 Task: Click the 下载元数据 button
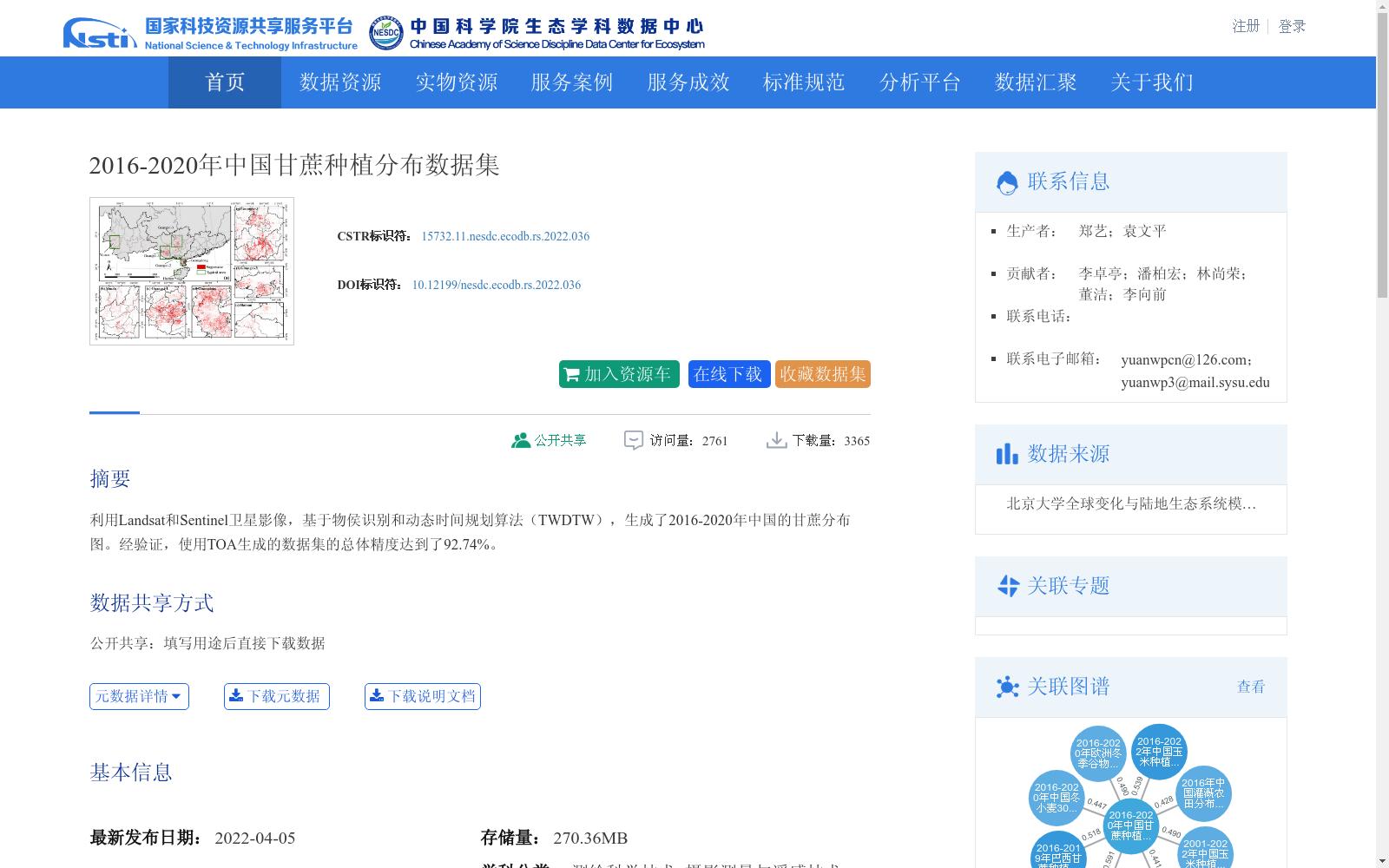click(277, 696)
